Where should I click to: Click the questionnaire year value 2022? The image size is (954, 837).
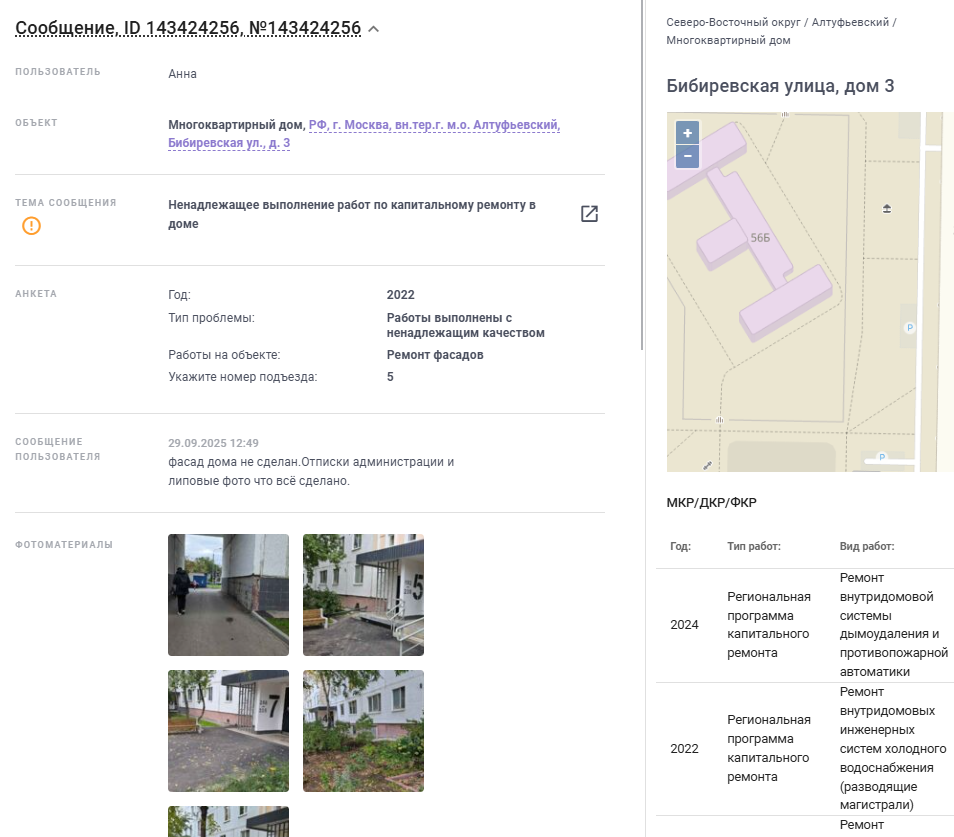pyautogui.click(x=400, y=294)
